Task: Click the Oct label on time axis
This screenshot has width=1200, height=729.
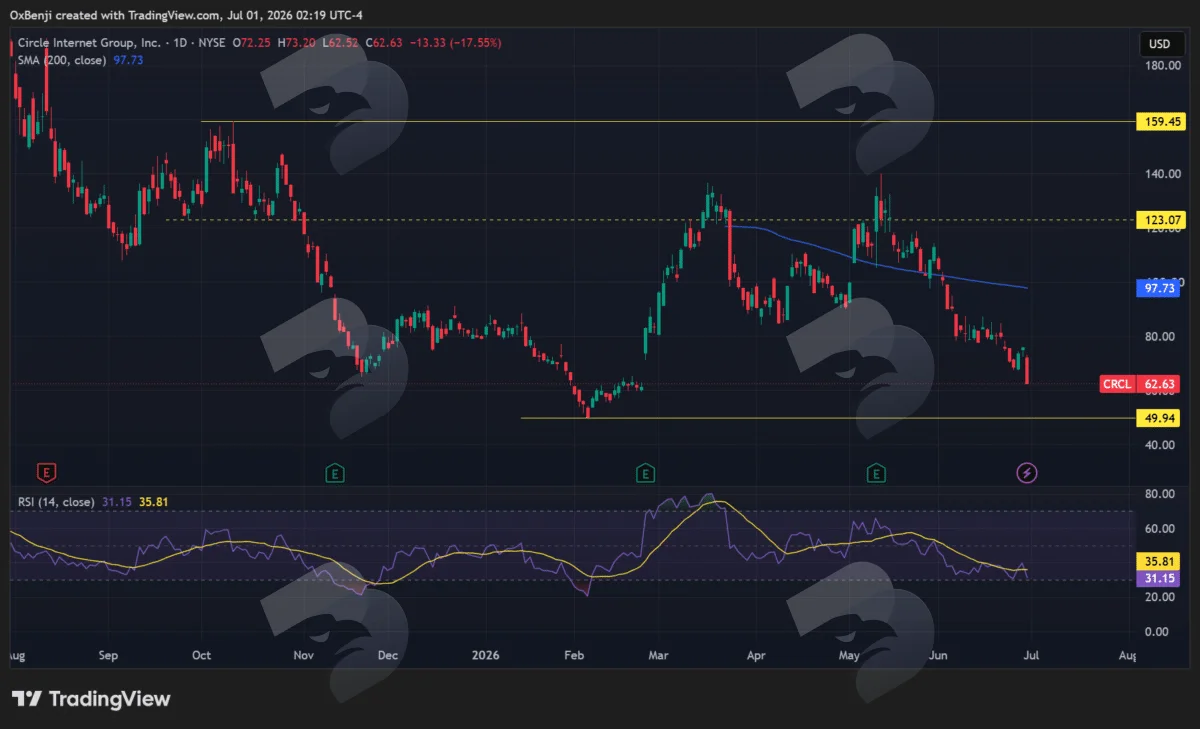Action: click(x=201, y=656)
